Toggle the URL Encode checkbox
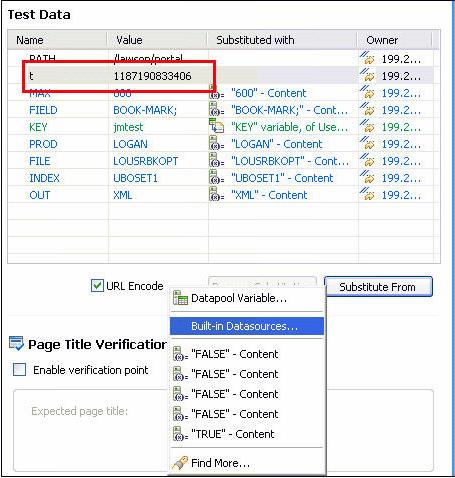This screenshot has width=455, height=478. 97,286
